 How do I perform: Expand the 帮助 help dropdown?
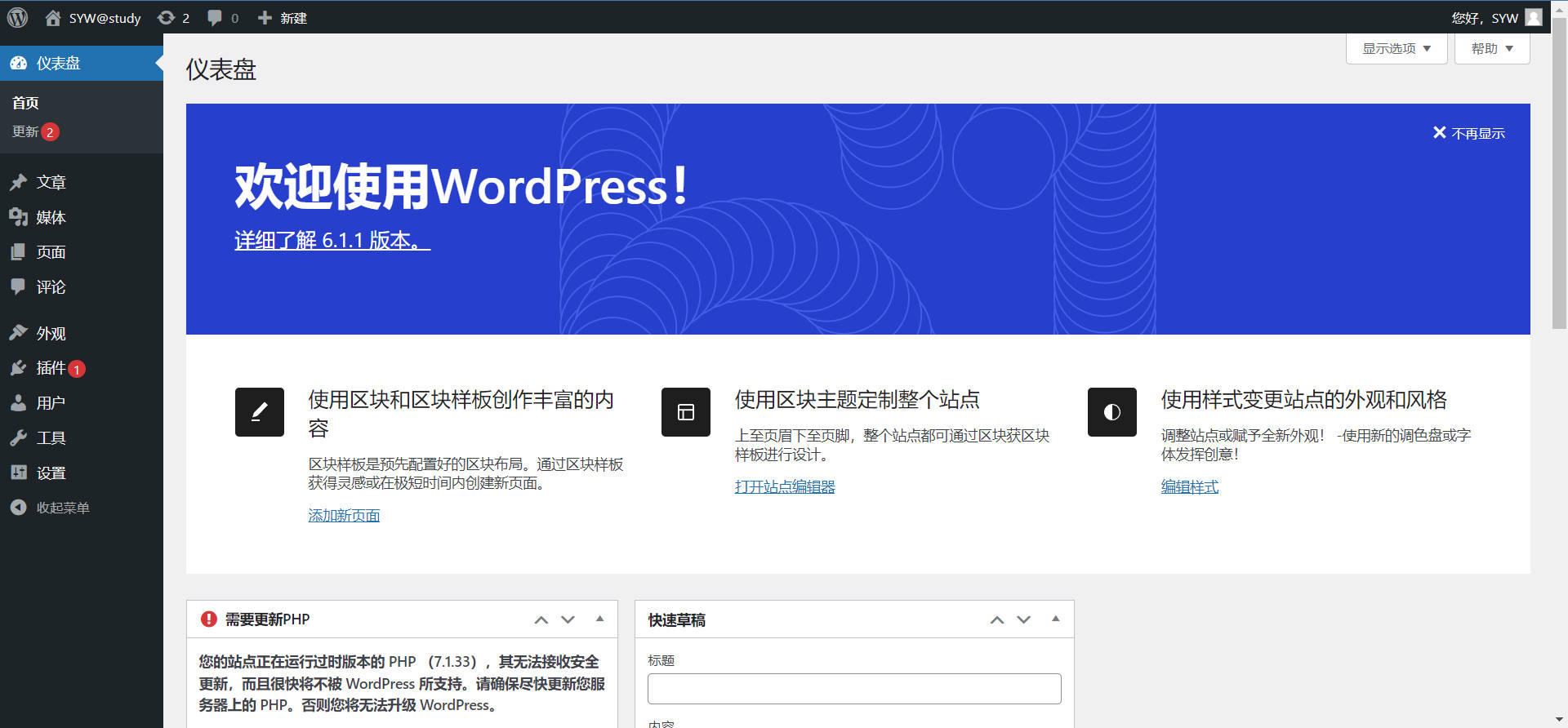1492,48
